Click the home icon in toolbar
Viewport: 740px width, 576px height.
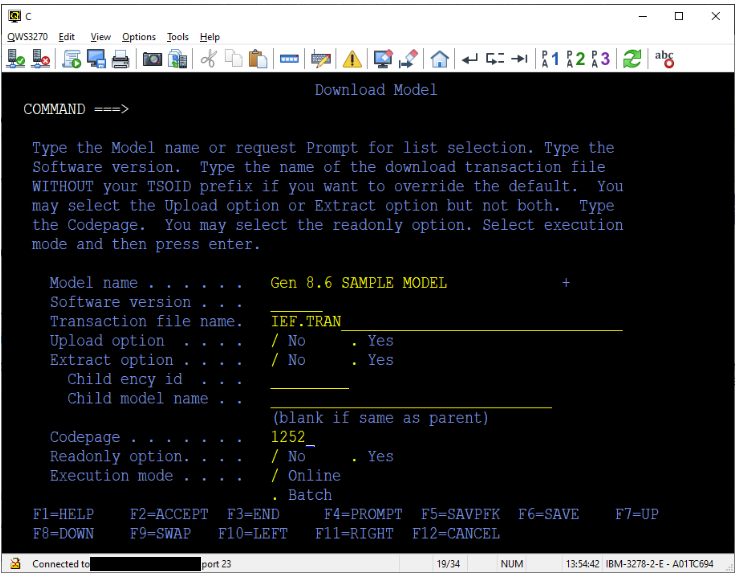coord(438,59)
